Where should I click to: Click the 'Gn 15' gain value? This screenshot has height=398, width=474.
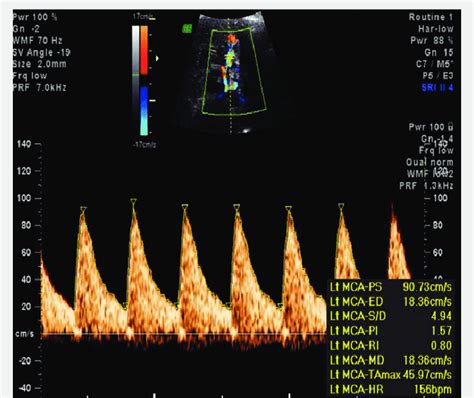coord(439,52)
